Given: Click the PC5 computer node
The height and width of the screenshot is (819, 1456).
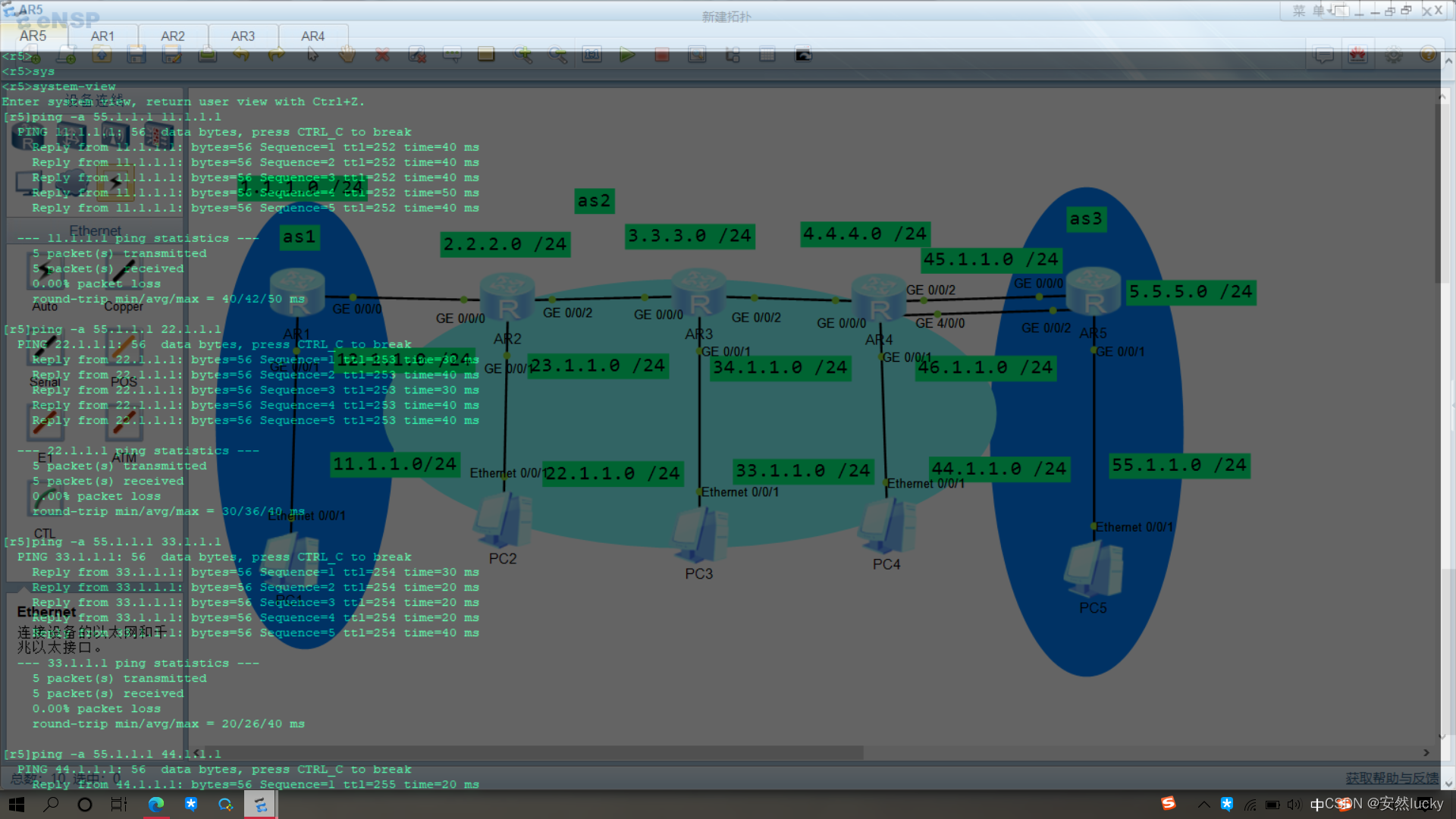Looking at the screenshot, I should (1093, 570).
